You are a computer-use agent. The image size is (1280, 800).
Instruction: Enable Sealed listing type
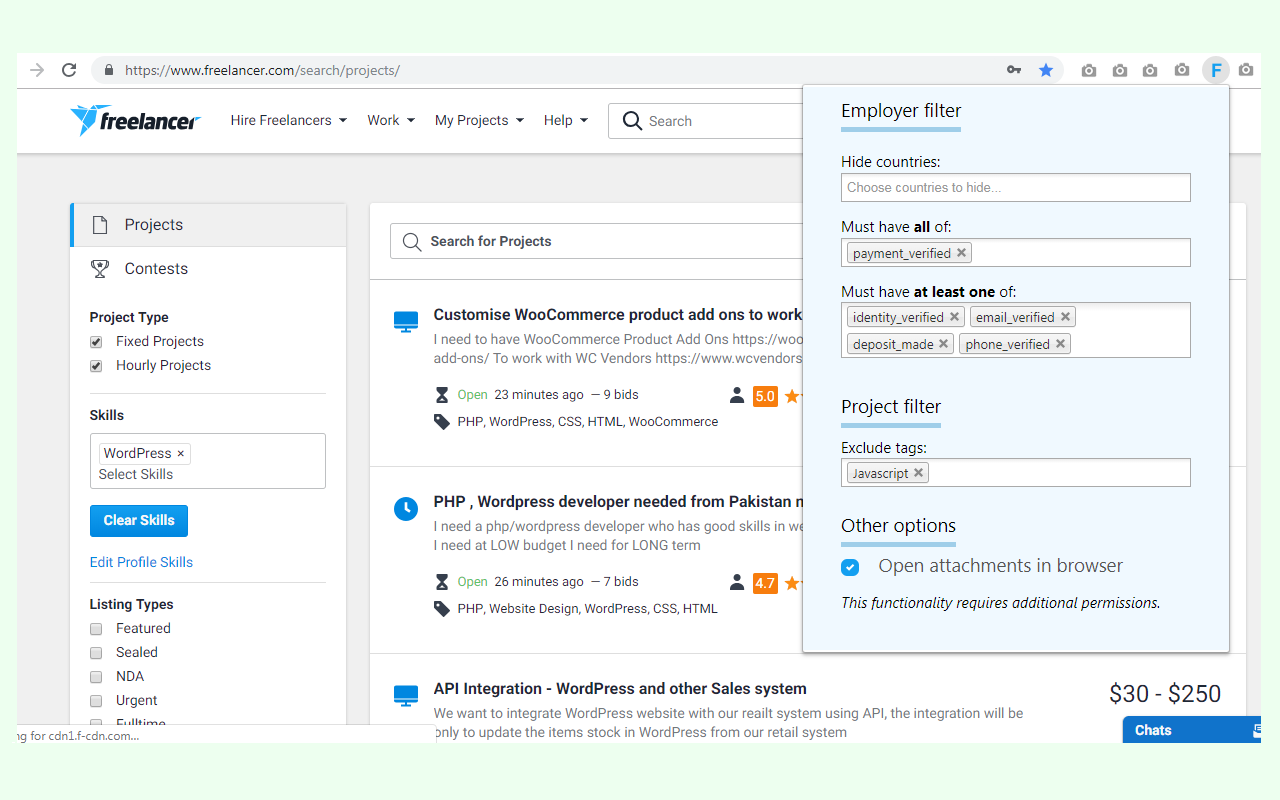point(96,653)
